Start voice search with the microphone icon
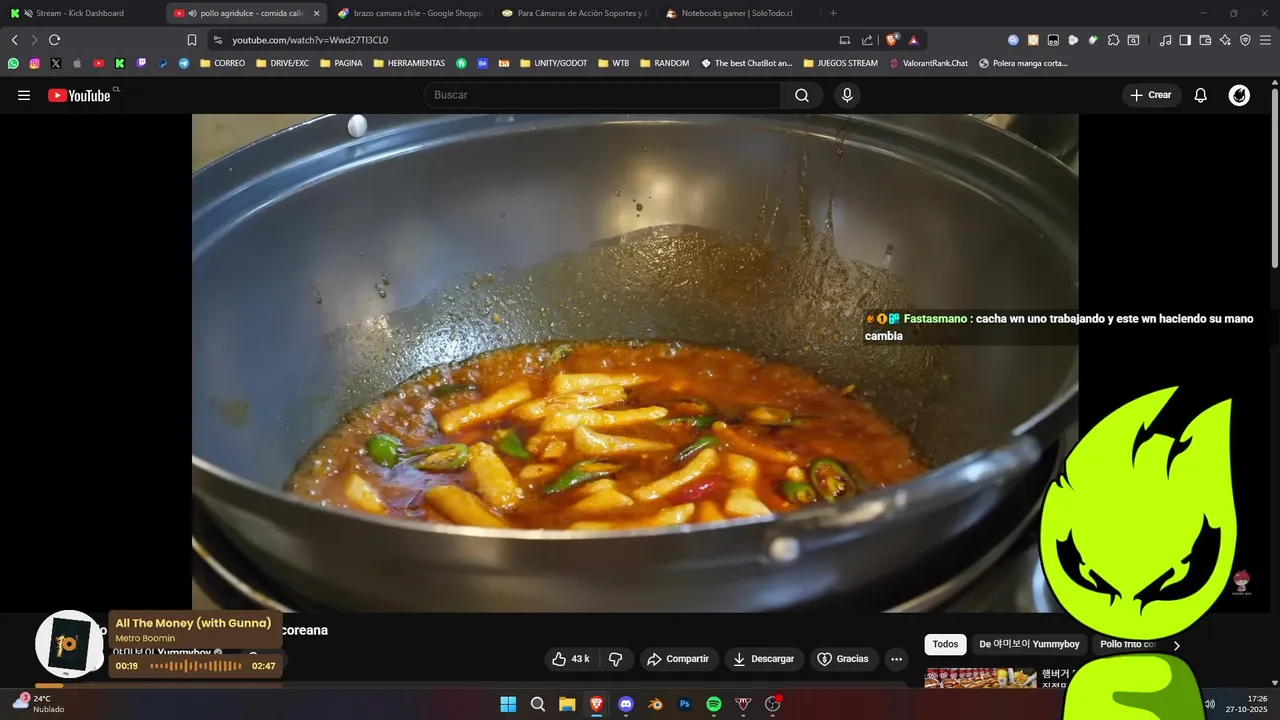The width and height of the screenshot is (1280, 720). click(x=847, y=95)
